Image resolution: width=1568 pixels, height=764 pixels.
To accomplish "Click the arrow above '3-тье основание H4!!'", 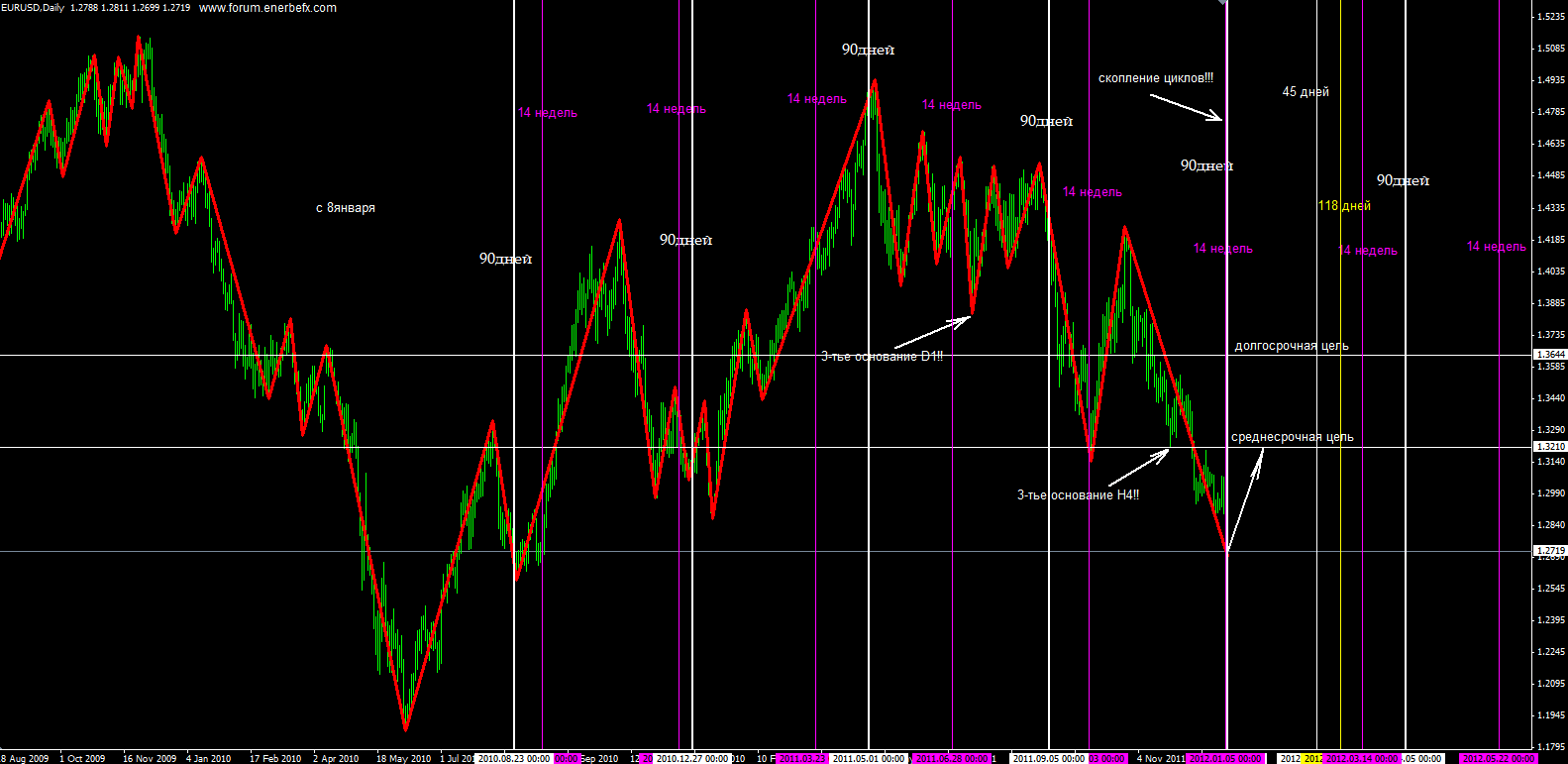I will 1138,468.
